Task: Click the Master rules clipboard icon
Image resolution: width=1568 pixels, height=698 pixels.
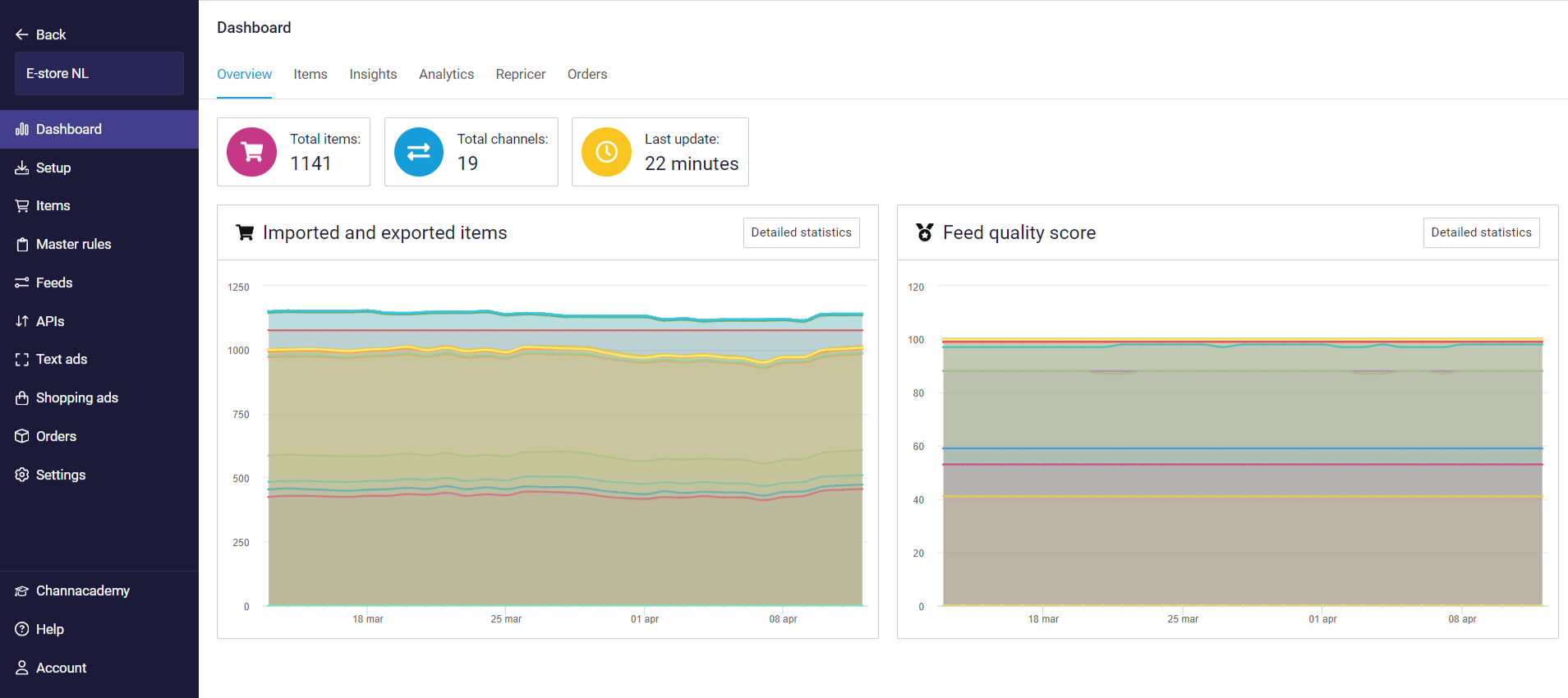Action: 22,244
